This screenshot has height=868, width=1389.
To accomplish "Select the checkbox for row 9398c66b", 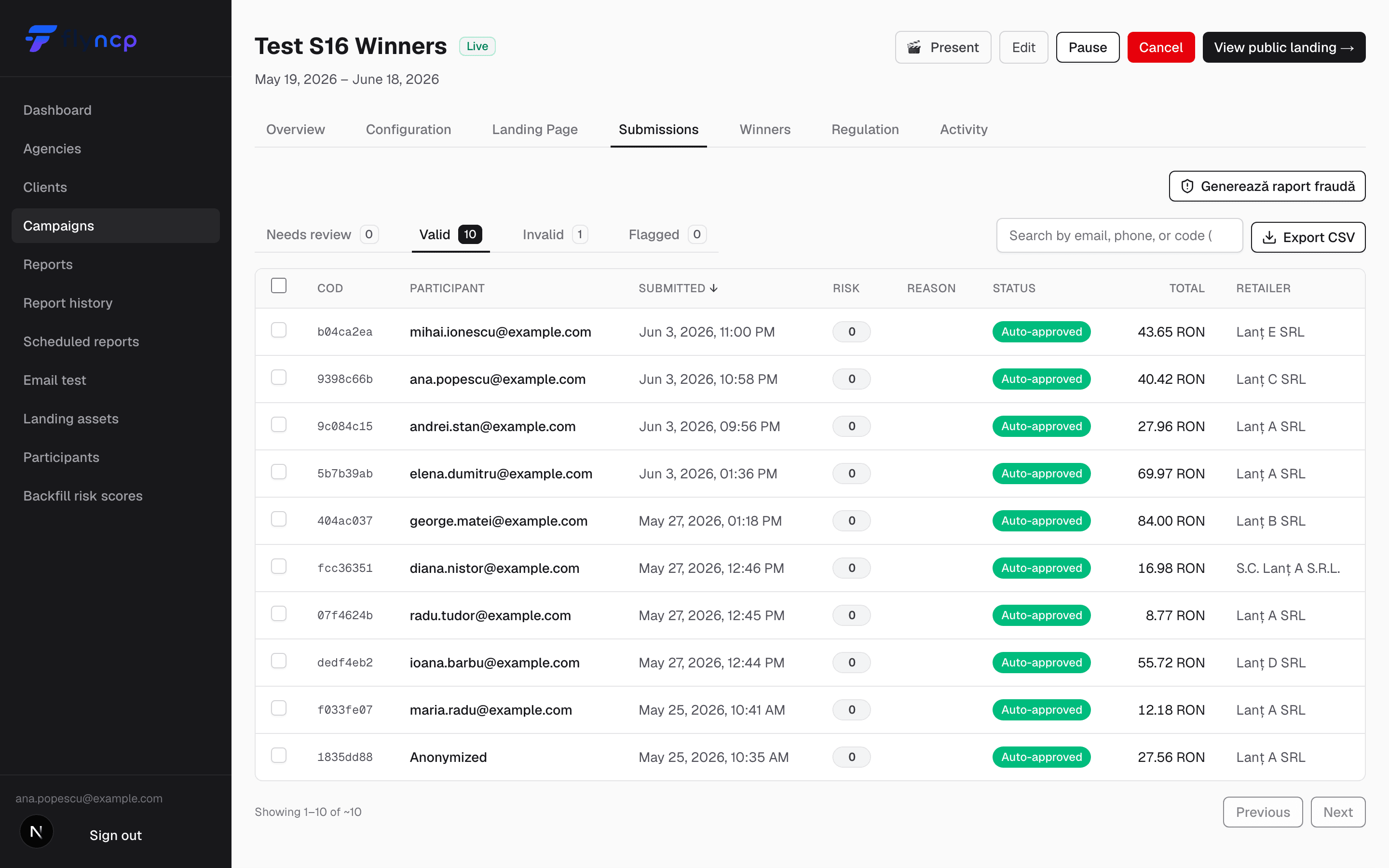I will (x=278, y=377).
